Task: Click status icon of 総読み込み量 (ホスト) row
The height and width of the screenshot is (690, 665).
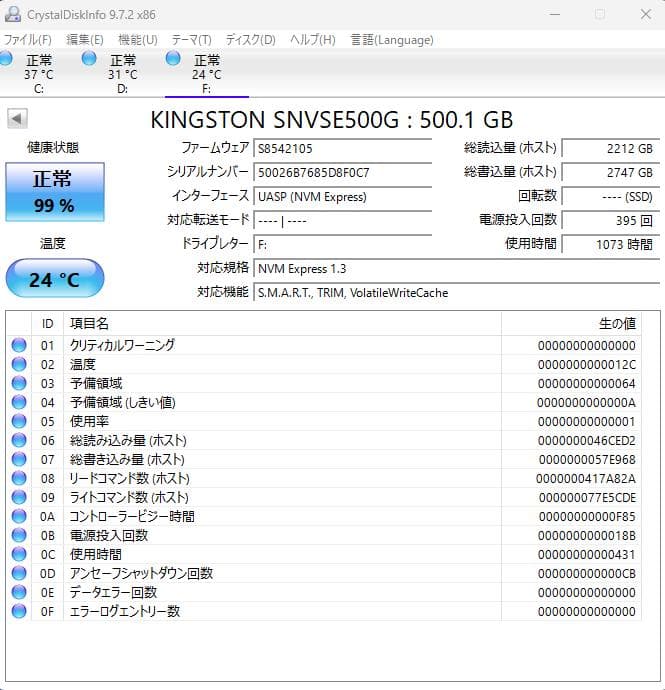Action: pos(19,440)
